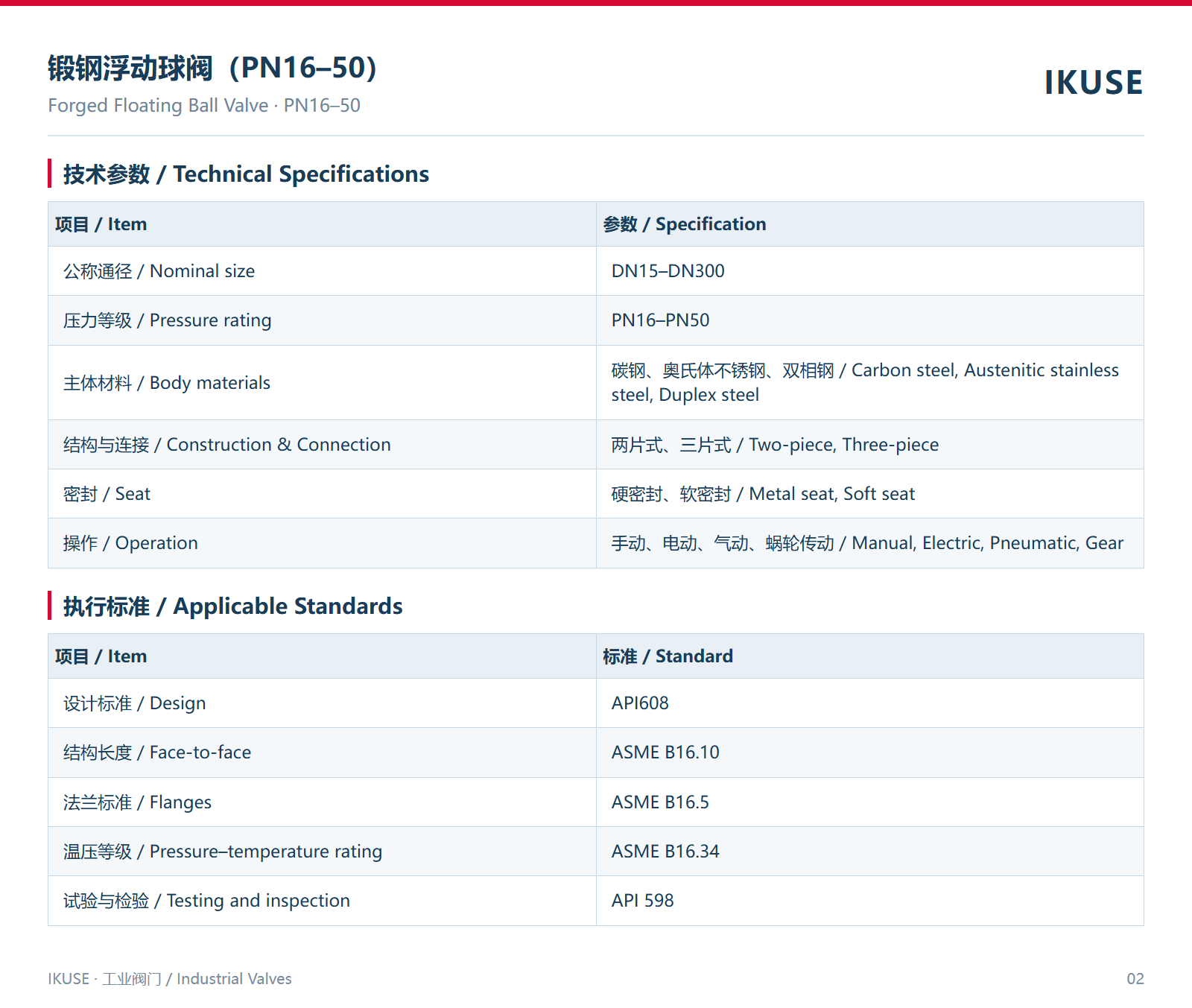The image size is (1192, 1008).
Task: Select the "设计标准 / Design" cell
Action: [x=322, y=703]
